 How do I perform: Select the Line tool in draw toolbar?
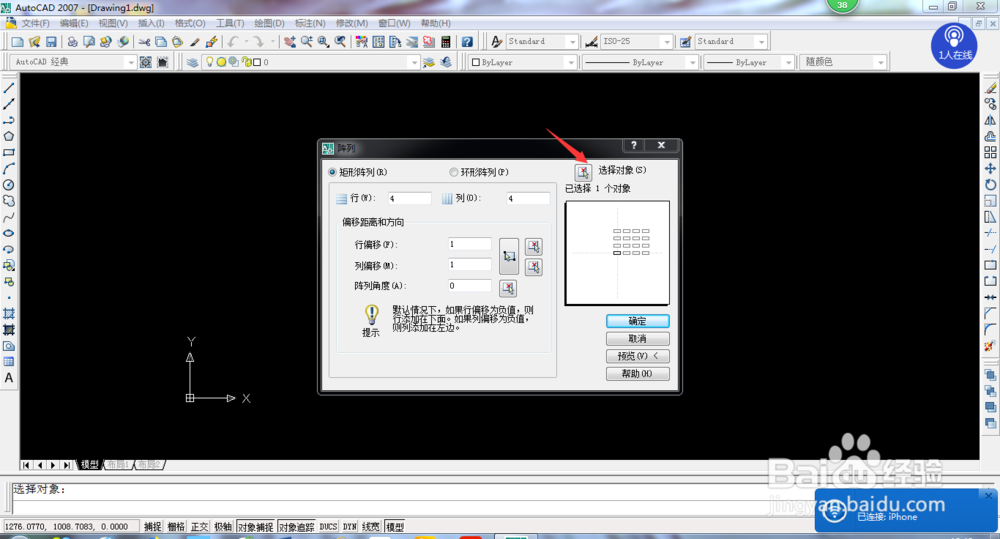click(x=9, y=88)
